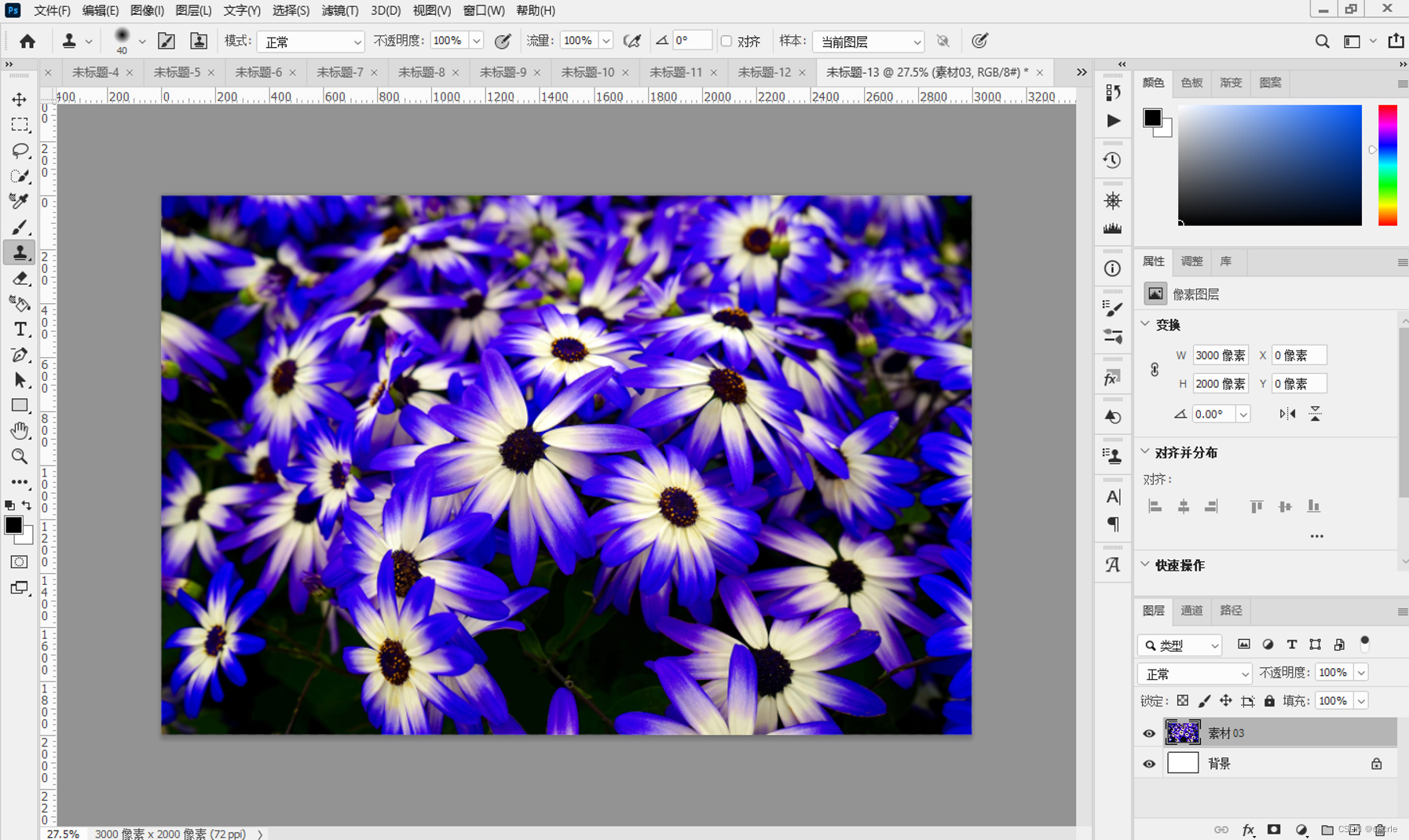Screen dimensions: 1409x840
Task: Select the Brush tool
Action: [20, 227]
